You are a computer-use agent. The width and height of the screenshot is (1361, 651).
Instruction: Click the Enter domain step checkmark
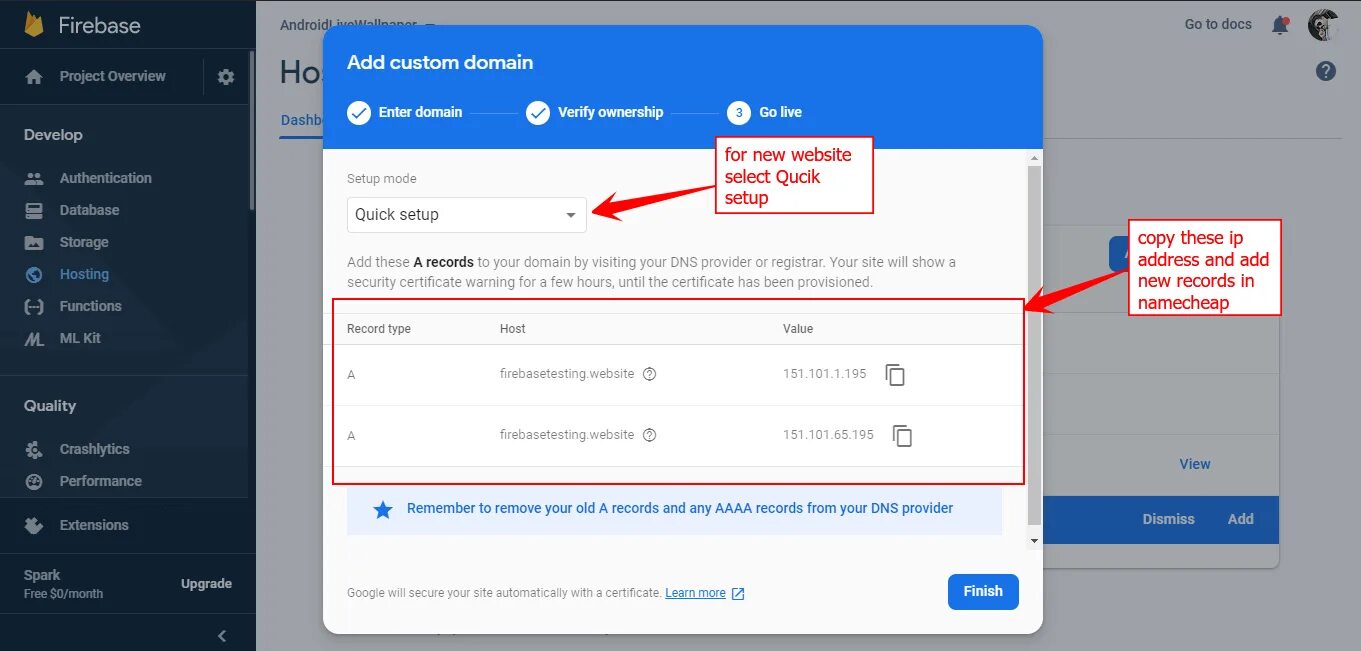coord(359,113)
